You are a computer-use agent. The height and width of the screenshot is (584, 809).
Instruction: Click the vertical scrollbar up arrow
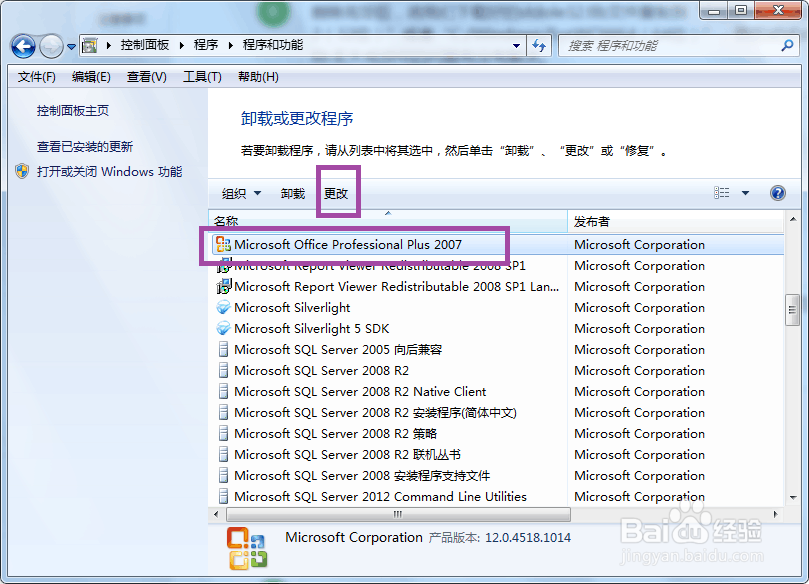tap(792, 220)
